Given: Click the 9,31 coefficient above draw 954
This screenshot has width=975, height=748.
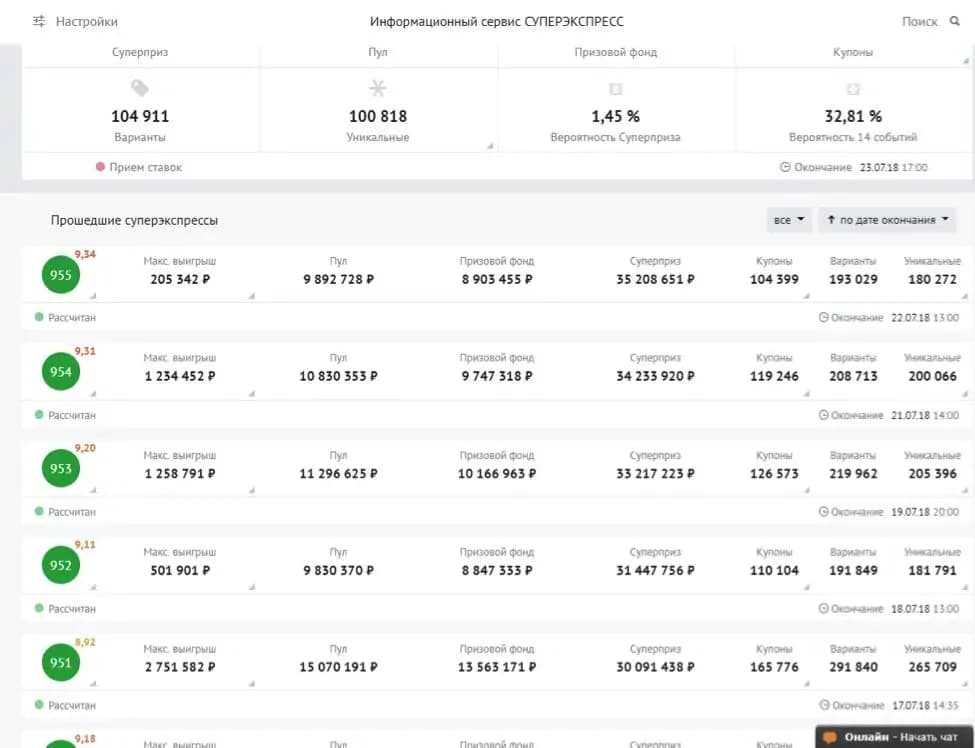Looking at the screenshot, I should click(85, 351).
